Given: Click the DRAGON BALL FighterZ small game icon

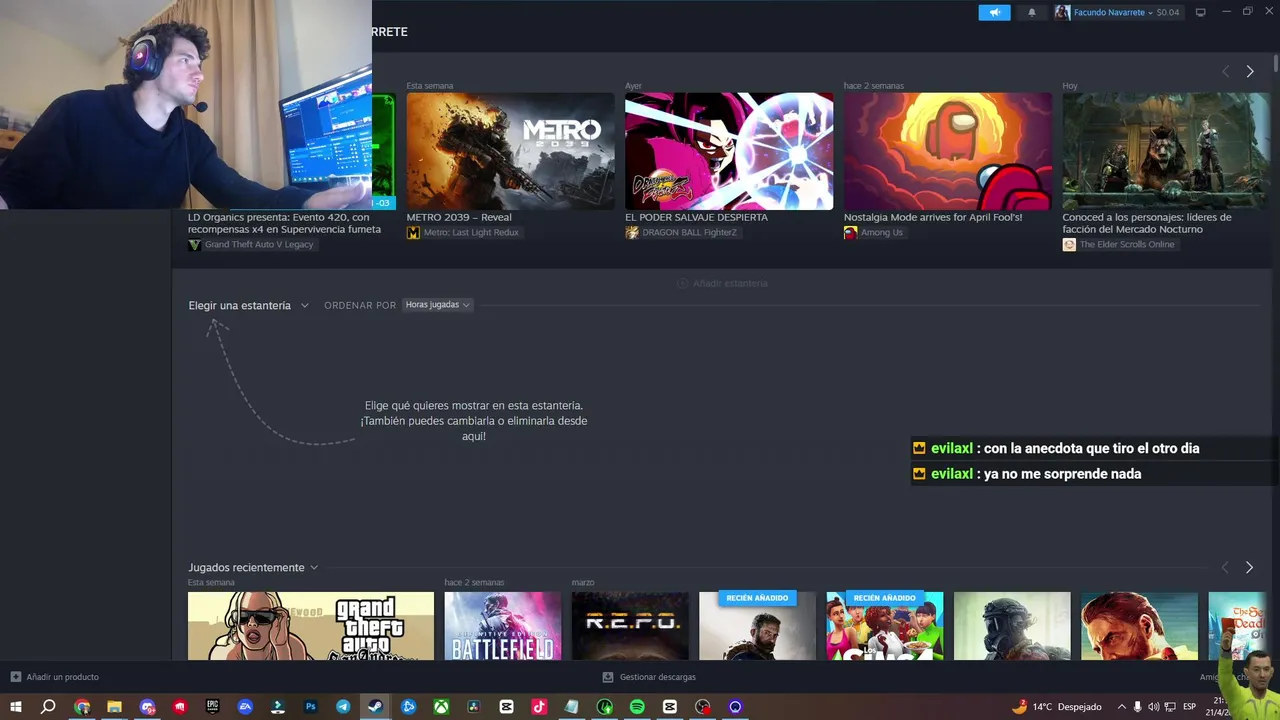Looking at the screenshot, I should pos(632,232).
